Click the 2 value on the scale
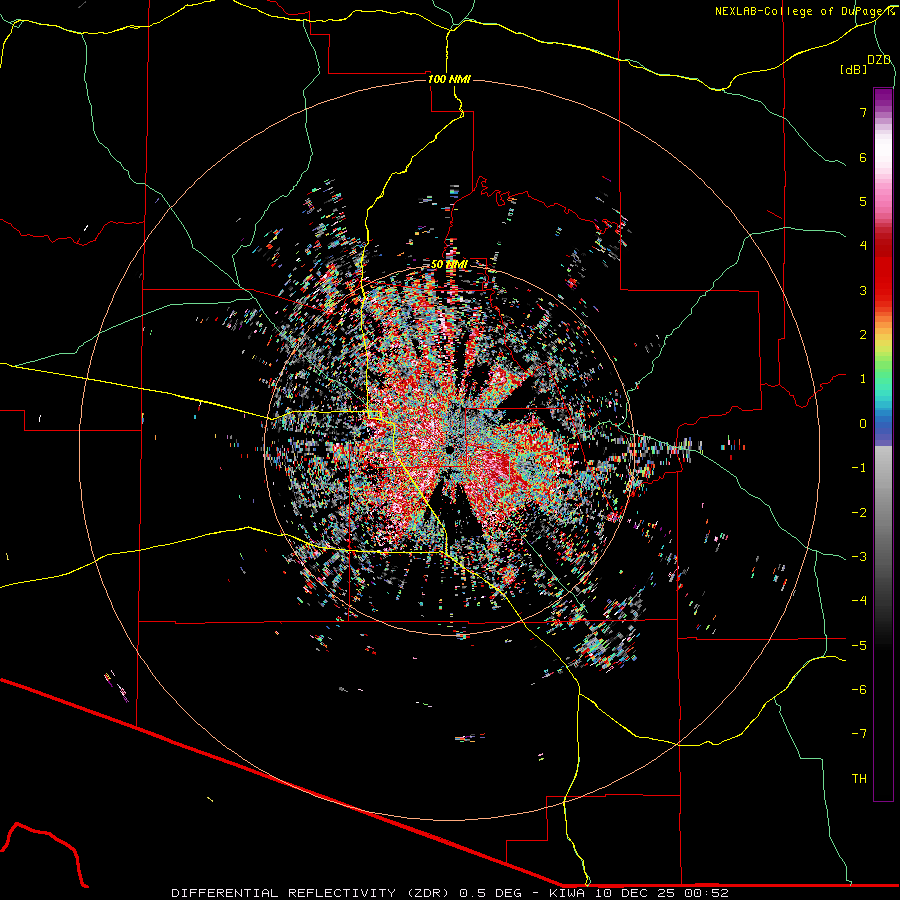Screen dimensions: 900x900 pyautogui.click(x=863, y=335)
